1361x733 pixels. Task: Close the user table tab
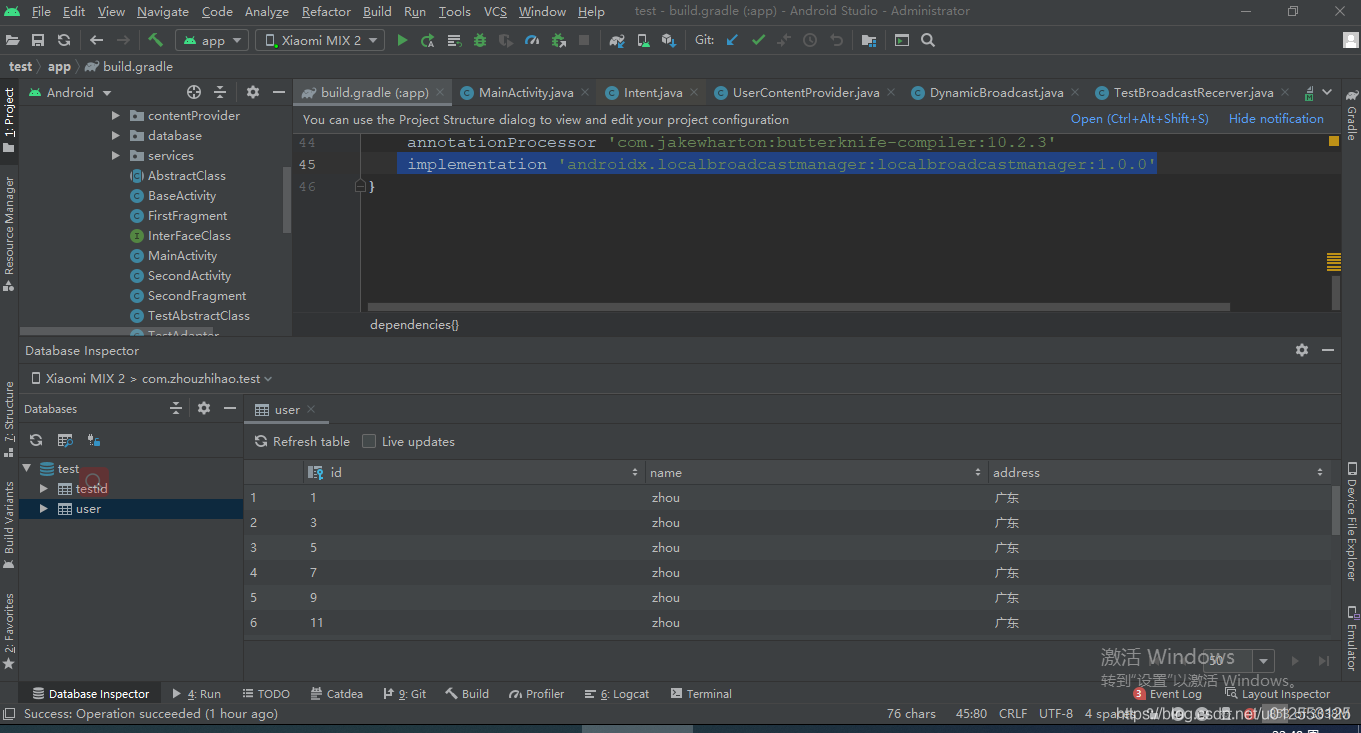coord(311,409)
